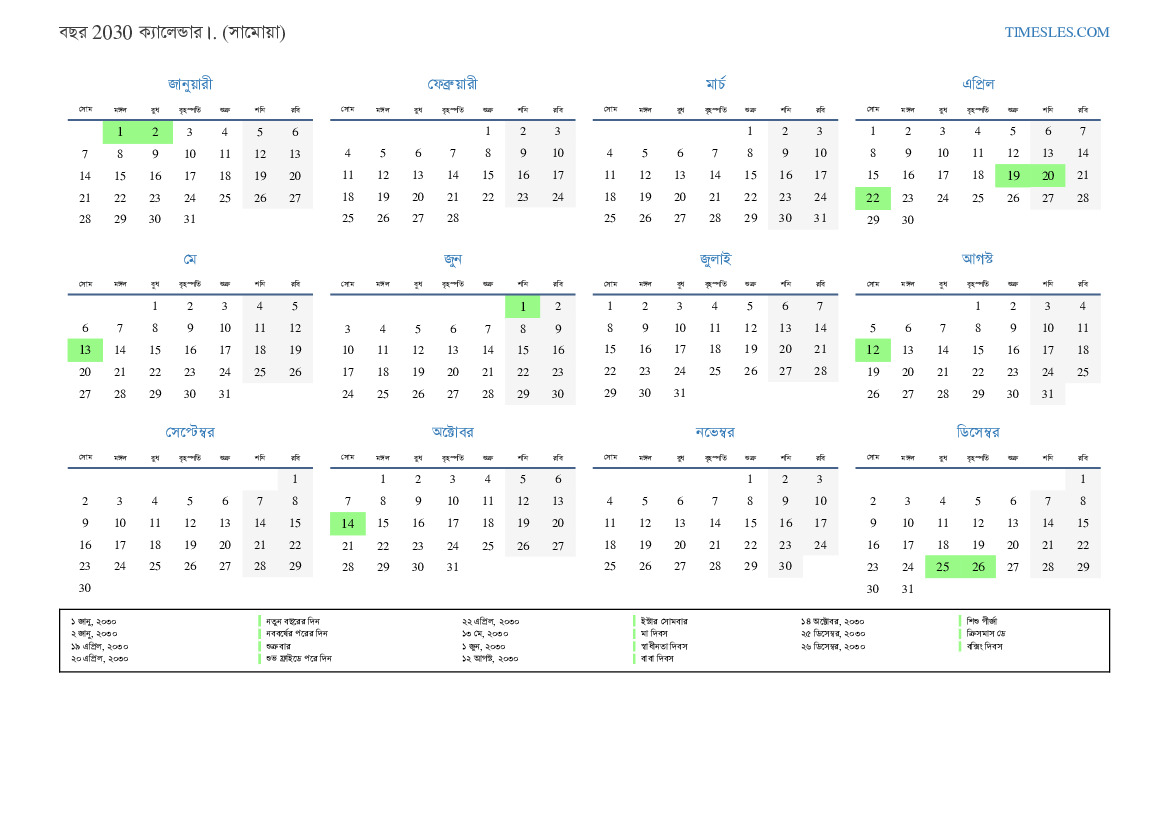This screenshot has width=1169, height=827.
Task: Click 28 in ফেব্রুয়ারী
Action: pyautogui.click(x=453, y=218)
